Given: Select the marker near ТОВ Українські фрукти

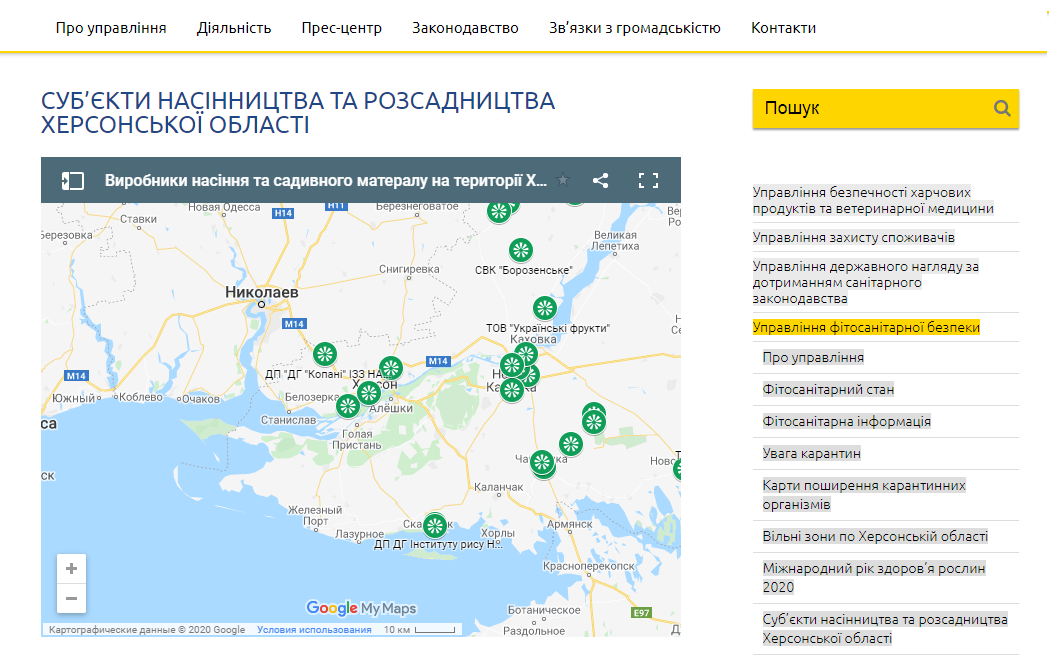Looking at the screenshot, I should pos(544,308).
